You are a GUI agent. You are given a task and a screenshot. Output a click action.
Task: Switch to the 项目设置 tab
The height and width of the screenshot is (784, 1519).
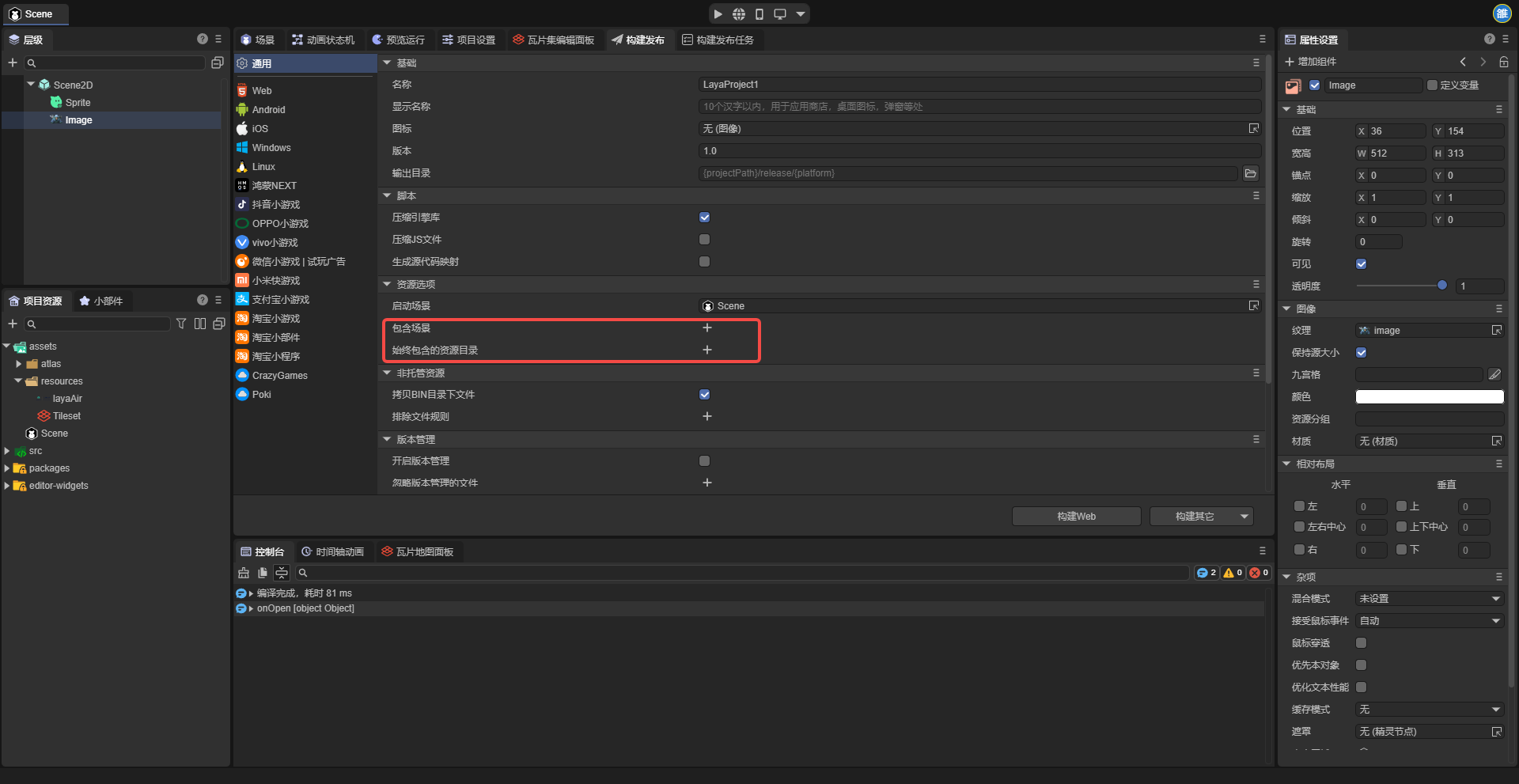pyautogui.click(x=468, y=40)
